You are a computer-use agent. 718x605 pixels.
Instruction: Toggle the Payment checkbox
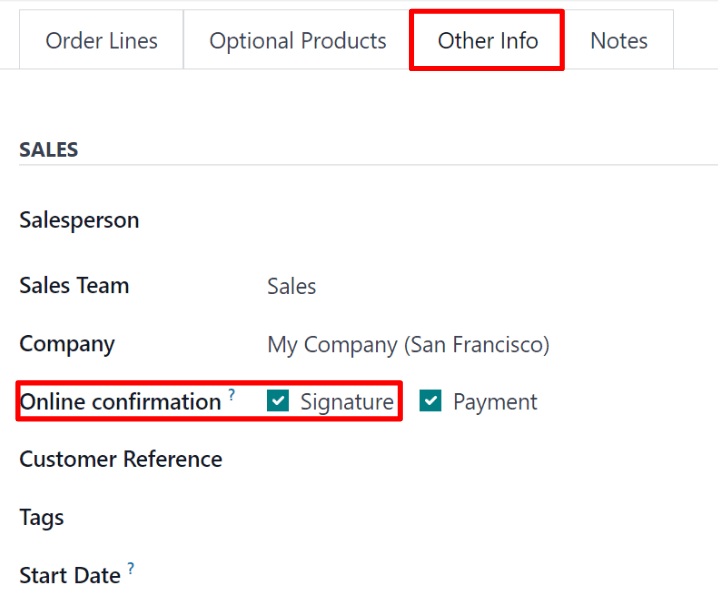click(430, 402)
